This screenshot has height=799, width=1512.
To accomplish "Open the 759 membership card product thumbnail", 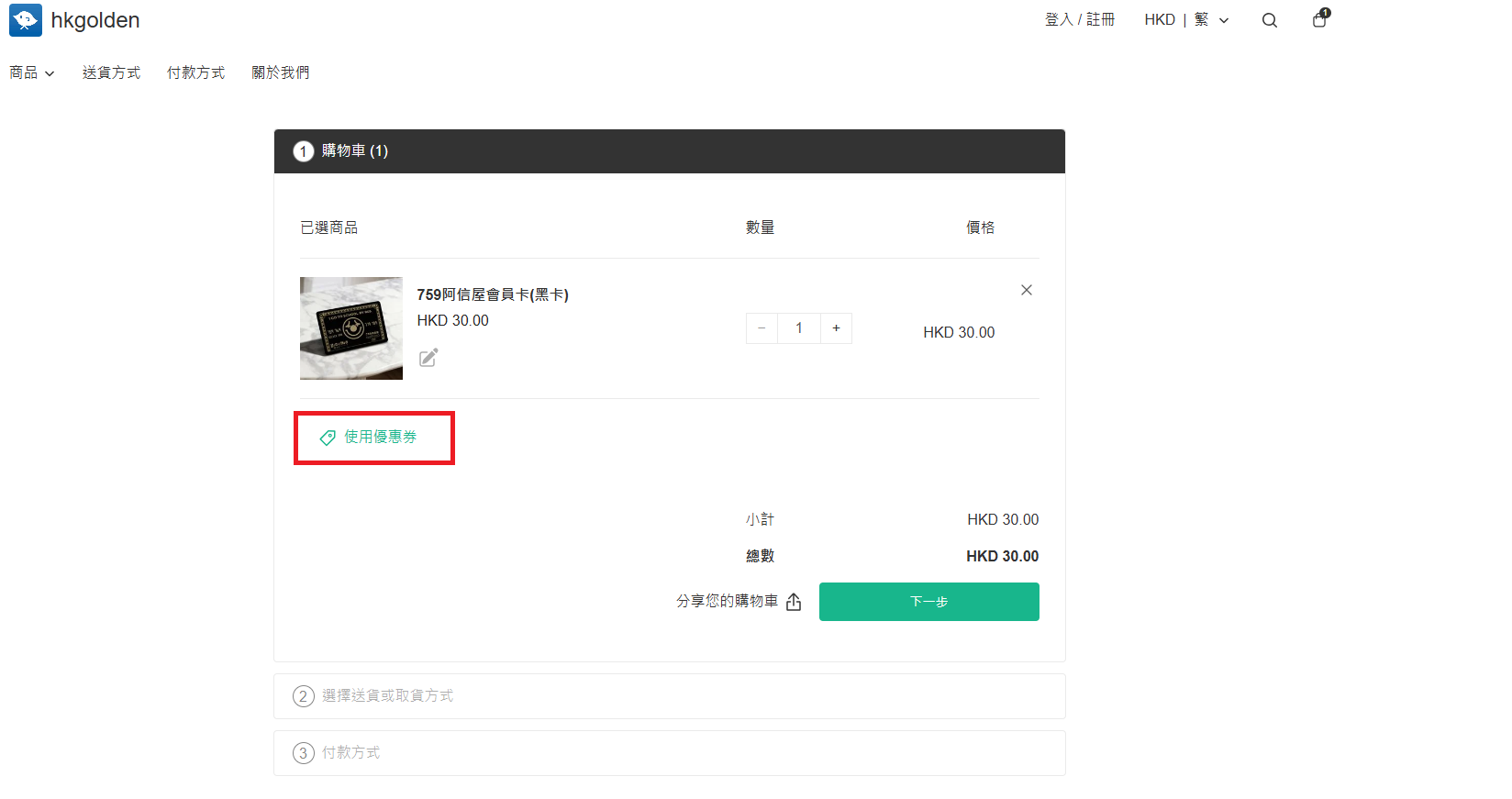I will [x=351, y=328].
